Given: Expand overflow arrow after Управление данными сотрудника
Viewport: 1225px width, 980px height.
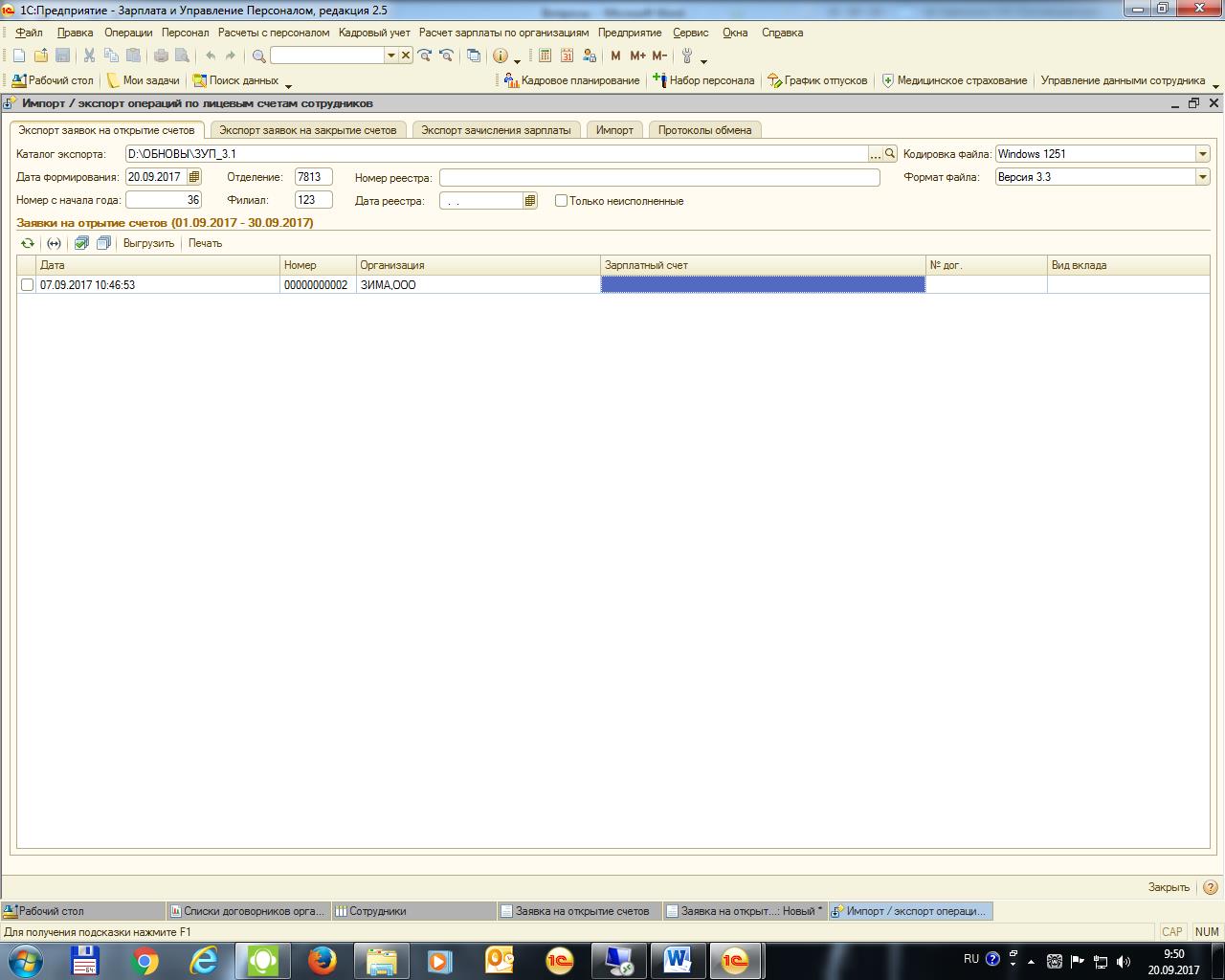Looking at the screenshot, I should coord(1215,85).
